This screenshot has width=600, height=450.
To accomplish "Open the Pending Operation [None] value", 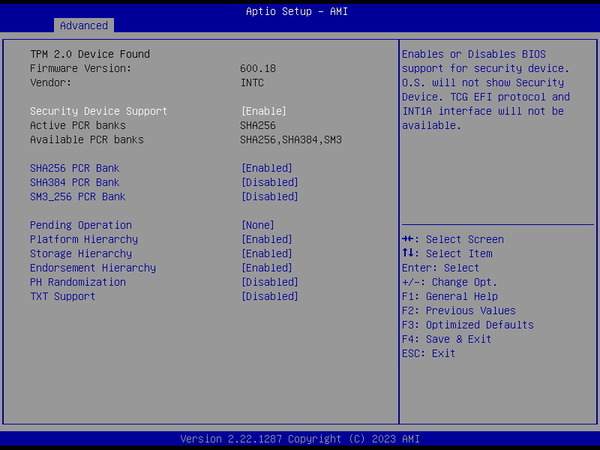I will (258, 225).
